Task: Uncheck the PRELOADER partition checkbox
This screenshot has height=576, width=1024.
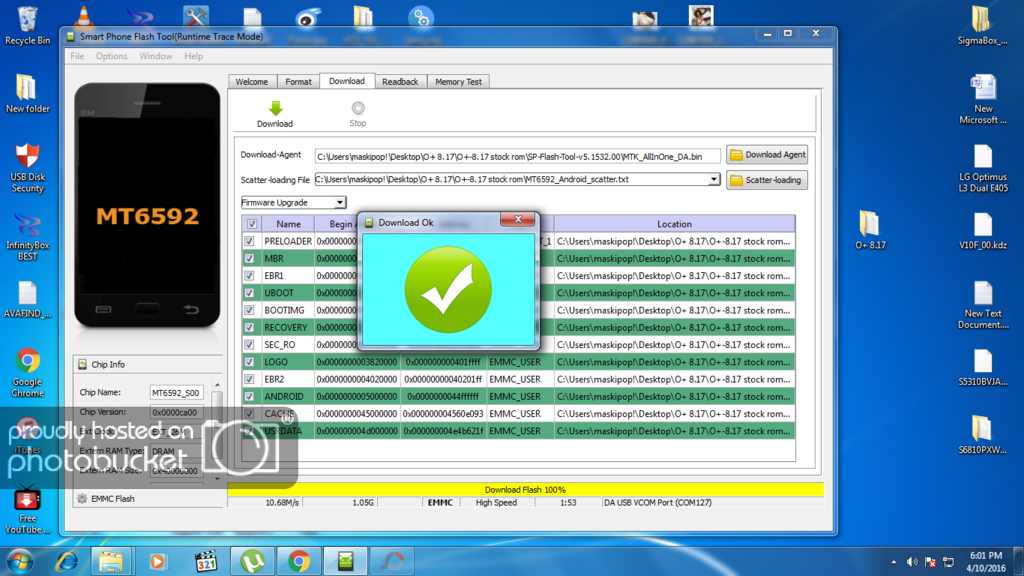Action: (249, 241)
